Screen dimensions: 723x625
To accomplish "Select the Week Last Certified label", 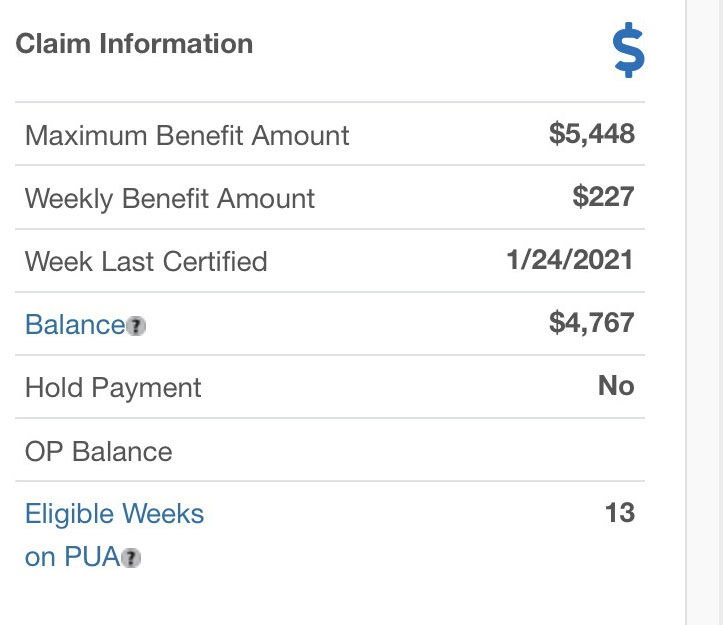I will point(146,261).
